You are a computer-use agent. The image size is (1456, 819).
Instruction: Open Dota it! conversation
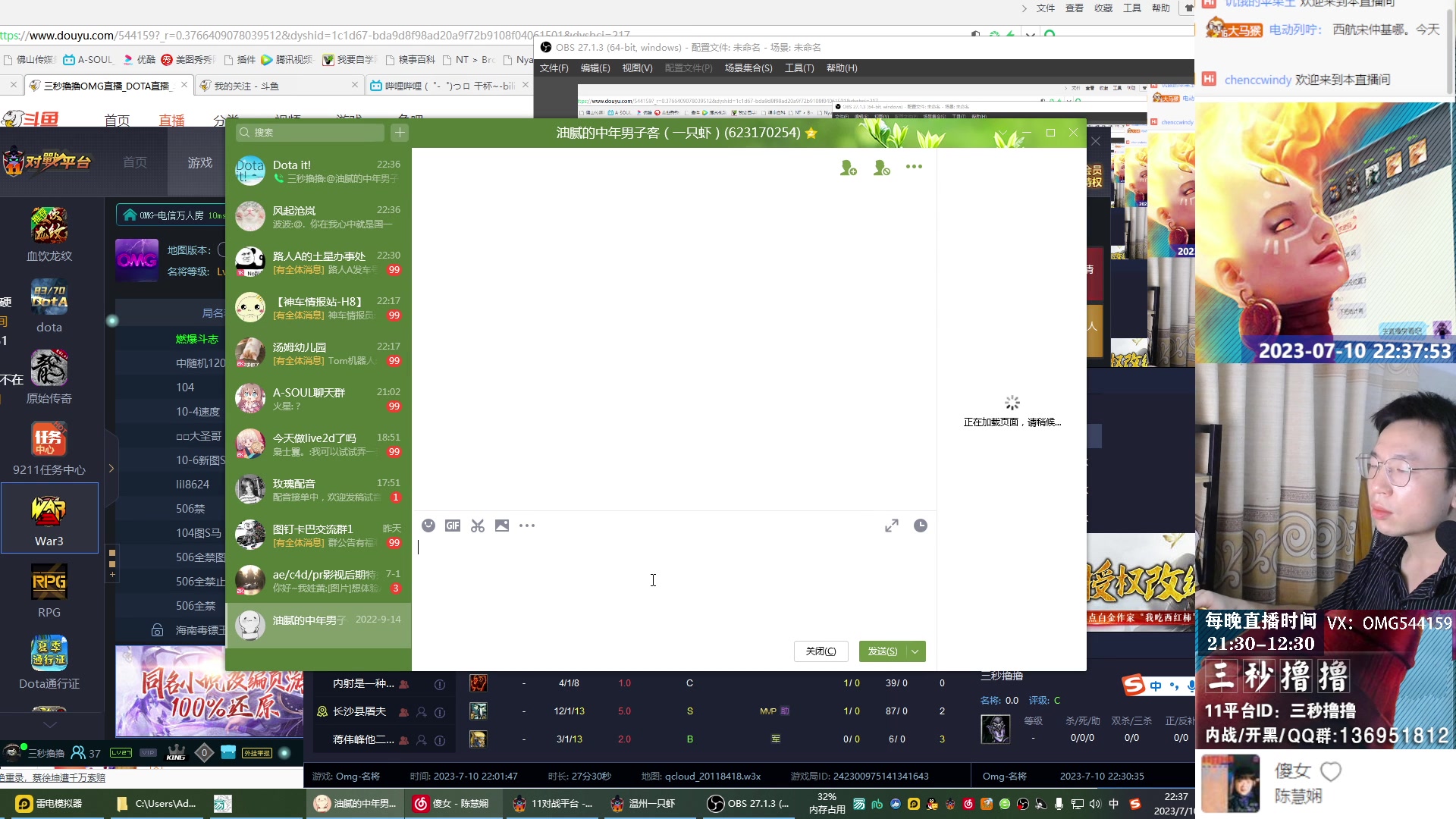pos(318,171)
